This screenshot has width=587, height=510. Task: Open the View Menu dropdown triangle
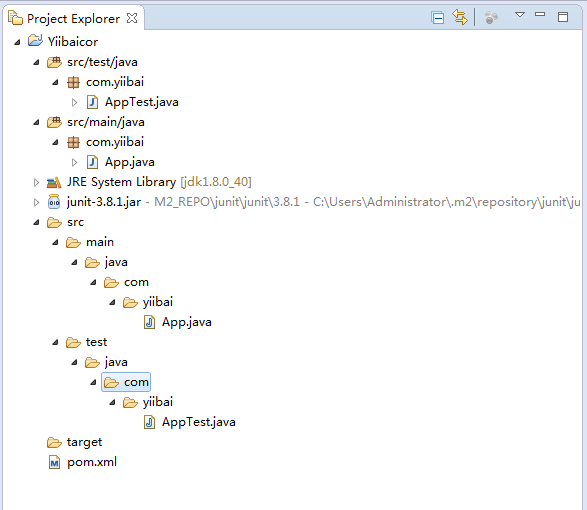(x=520, y=15)
